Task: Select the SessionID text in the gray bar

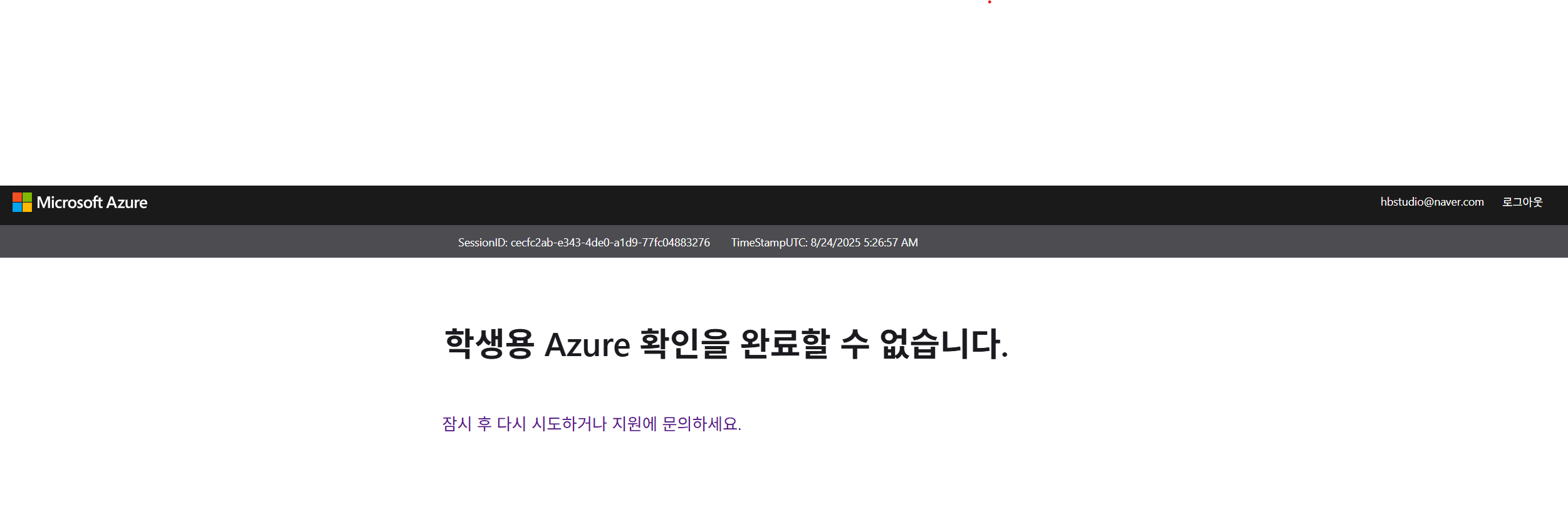Action: coord(584,243)
